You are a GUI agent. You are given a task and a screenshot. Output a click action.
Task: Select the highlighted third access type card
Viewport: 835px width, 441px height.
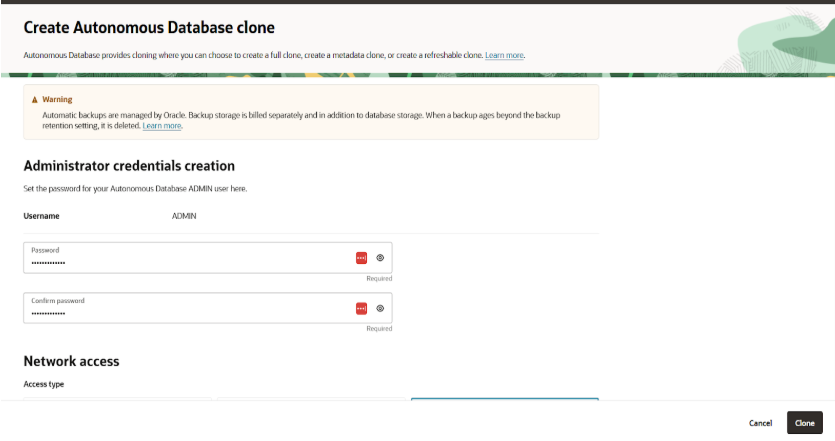point(504,399)
